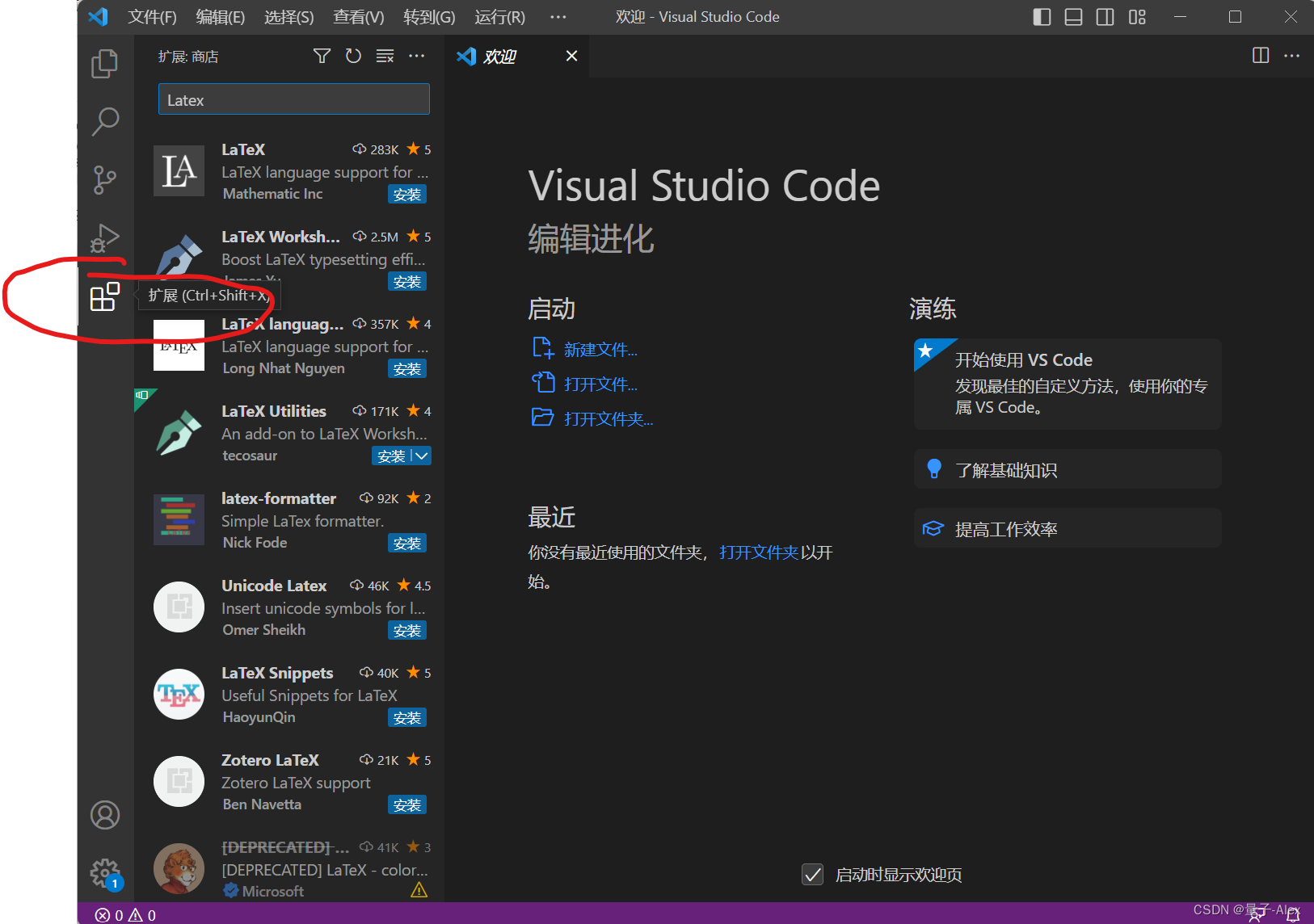The height and width of the screenshot is (924, 1314).
Task: Open the Accounts icon in activity bar
Action: 105,815
